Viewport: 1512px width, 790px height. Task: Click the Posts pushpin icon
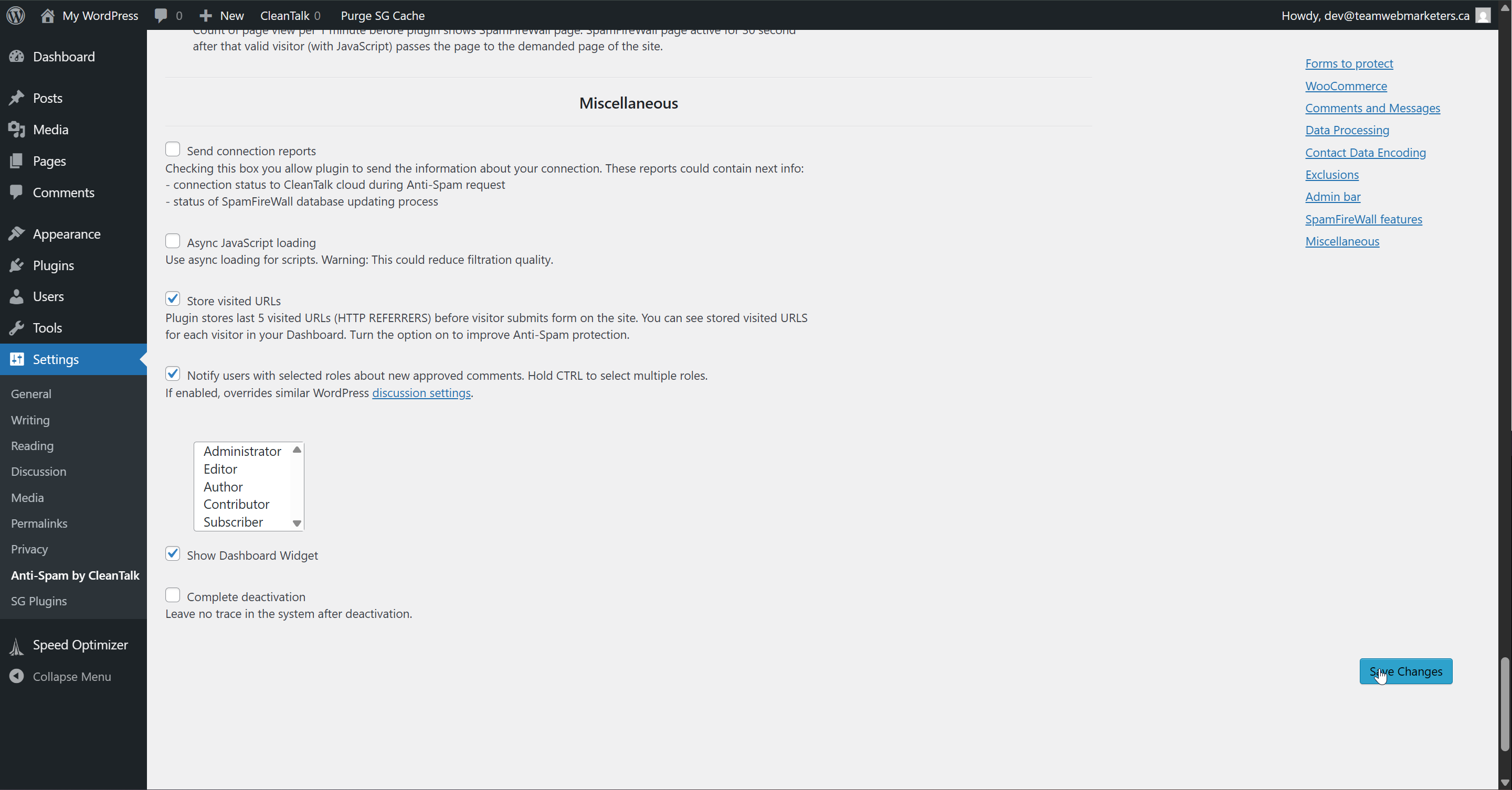click(16, 98)
